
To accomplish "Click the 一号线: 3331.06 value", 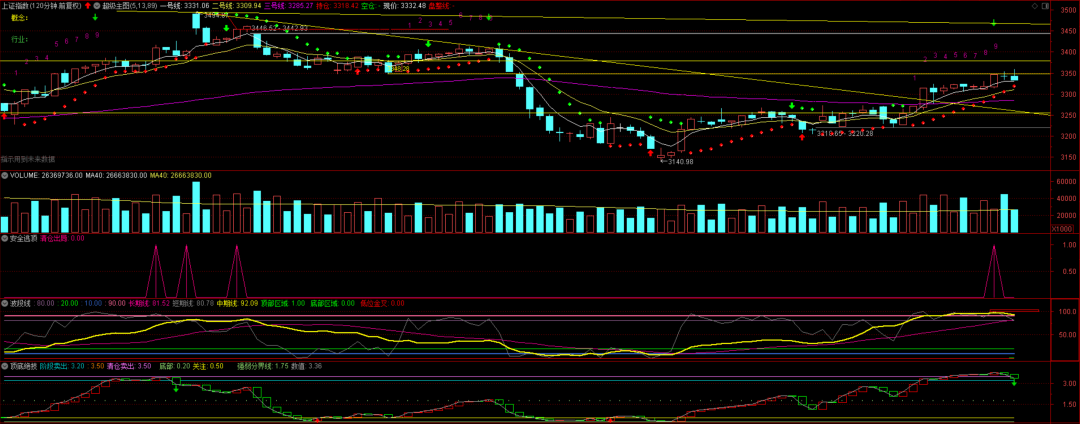I will pos(185,6).
